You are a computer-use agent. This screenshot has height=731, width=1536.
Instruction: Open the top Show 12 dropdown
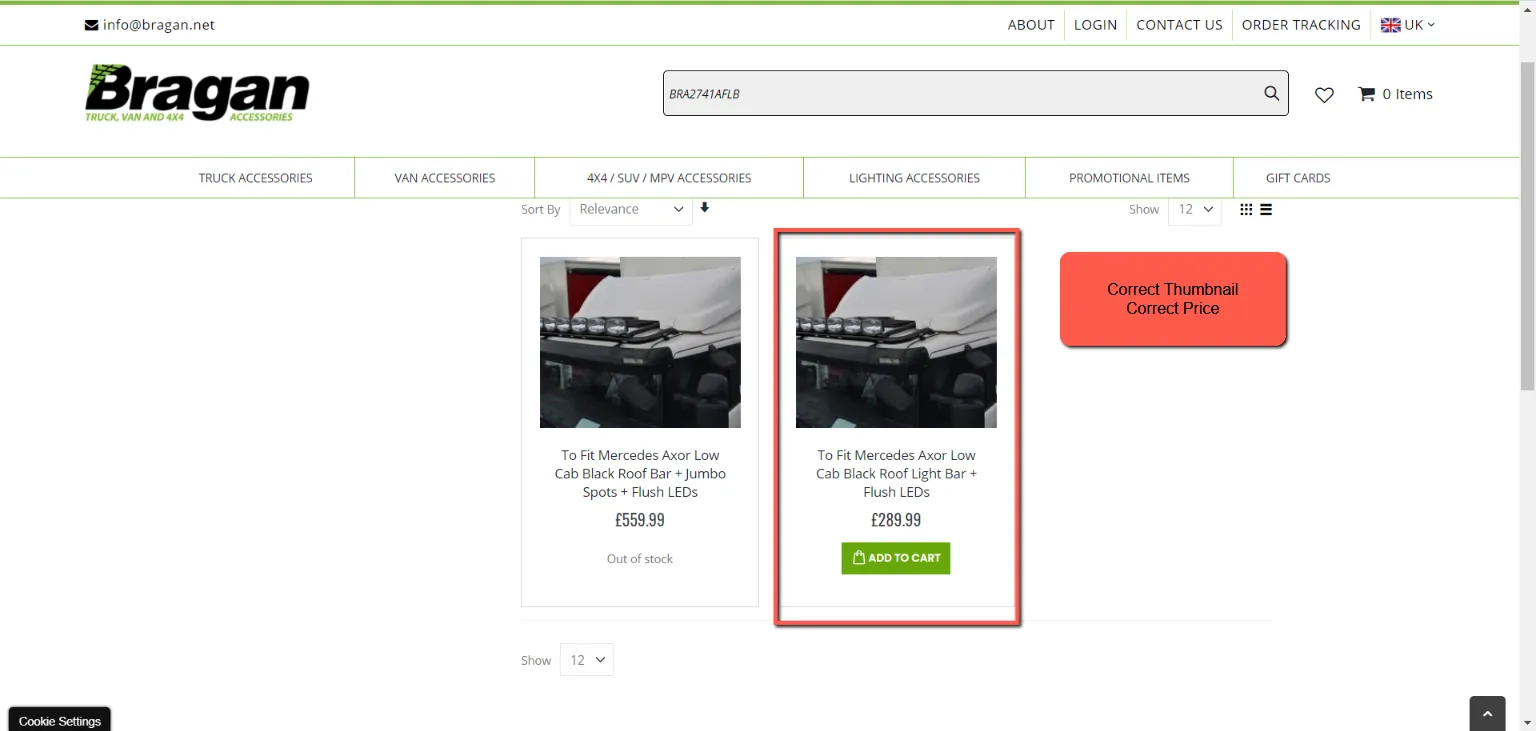[1195, 209]
